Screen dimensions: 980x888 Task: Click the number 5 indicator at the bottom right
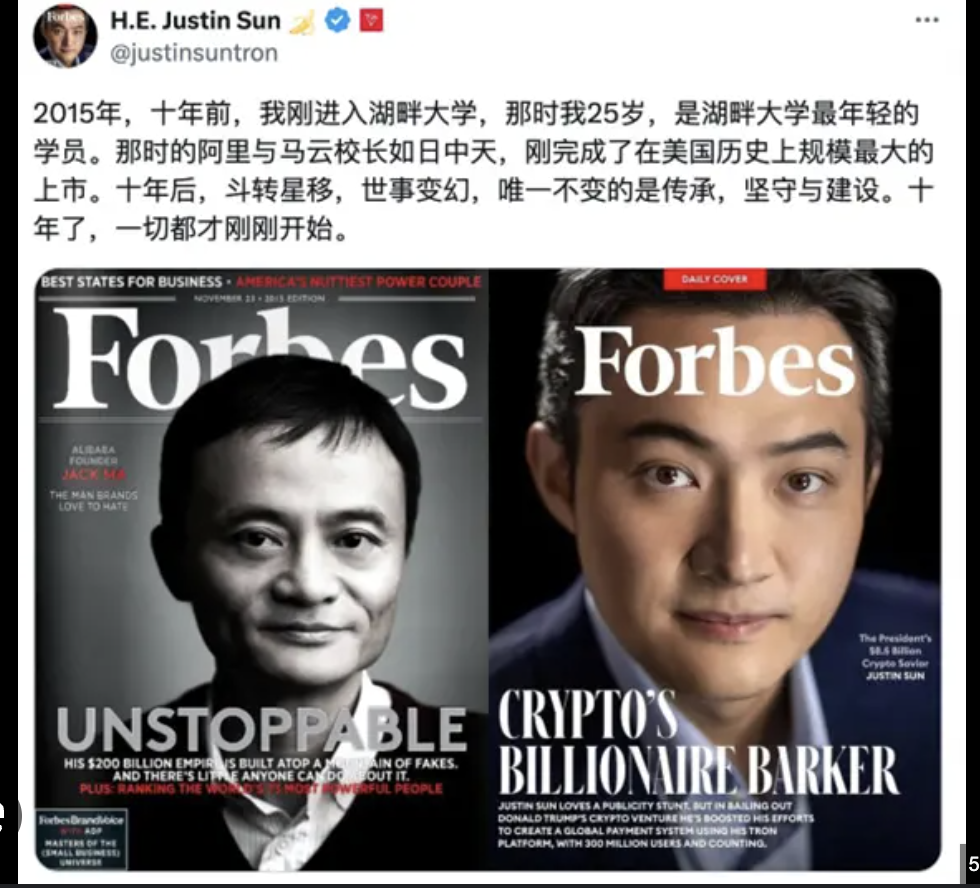point(971,864)
